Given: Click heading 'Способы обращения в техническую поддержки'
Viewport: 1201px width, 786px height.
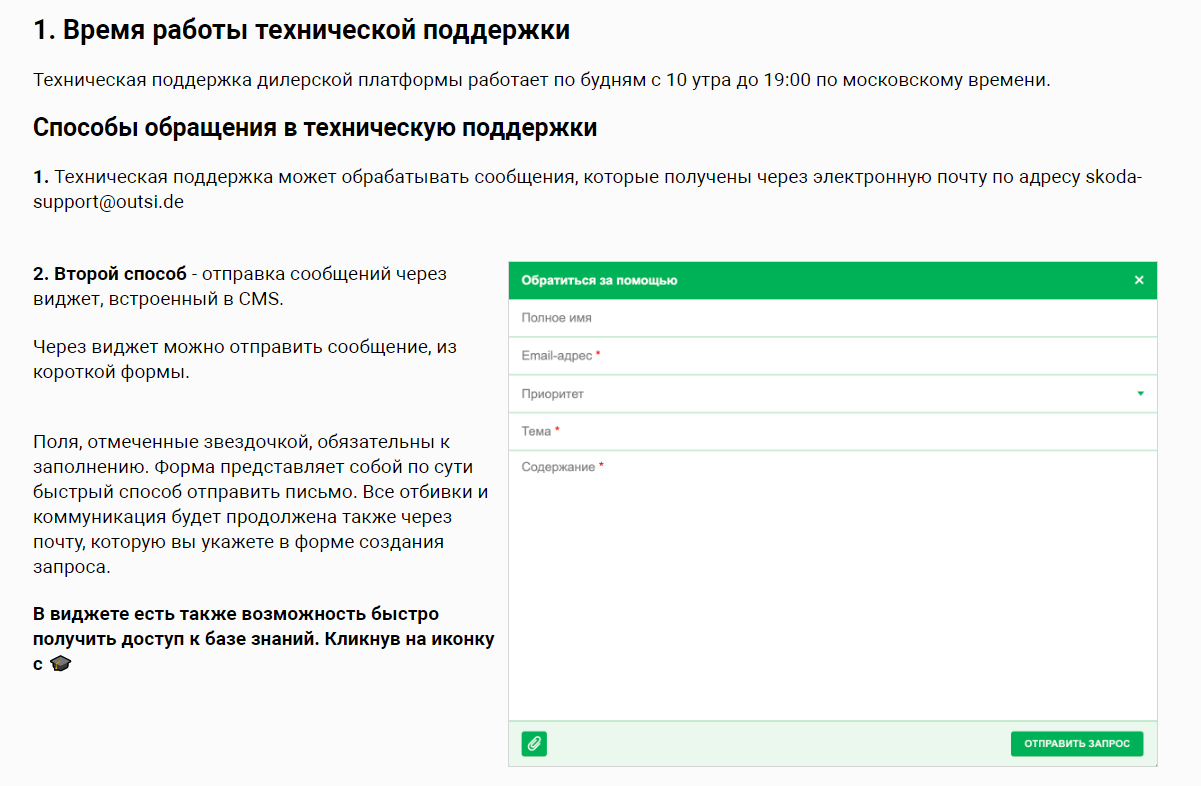Looking at the screenshot, I should pyautogui.click(x=315, y=128).
